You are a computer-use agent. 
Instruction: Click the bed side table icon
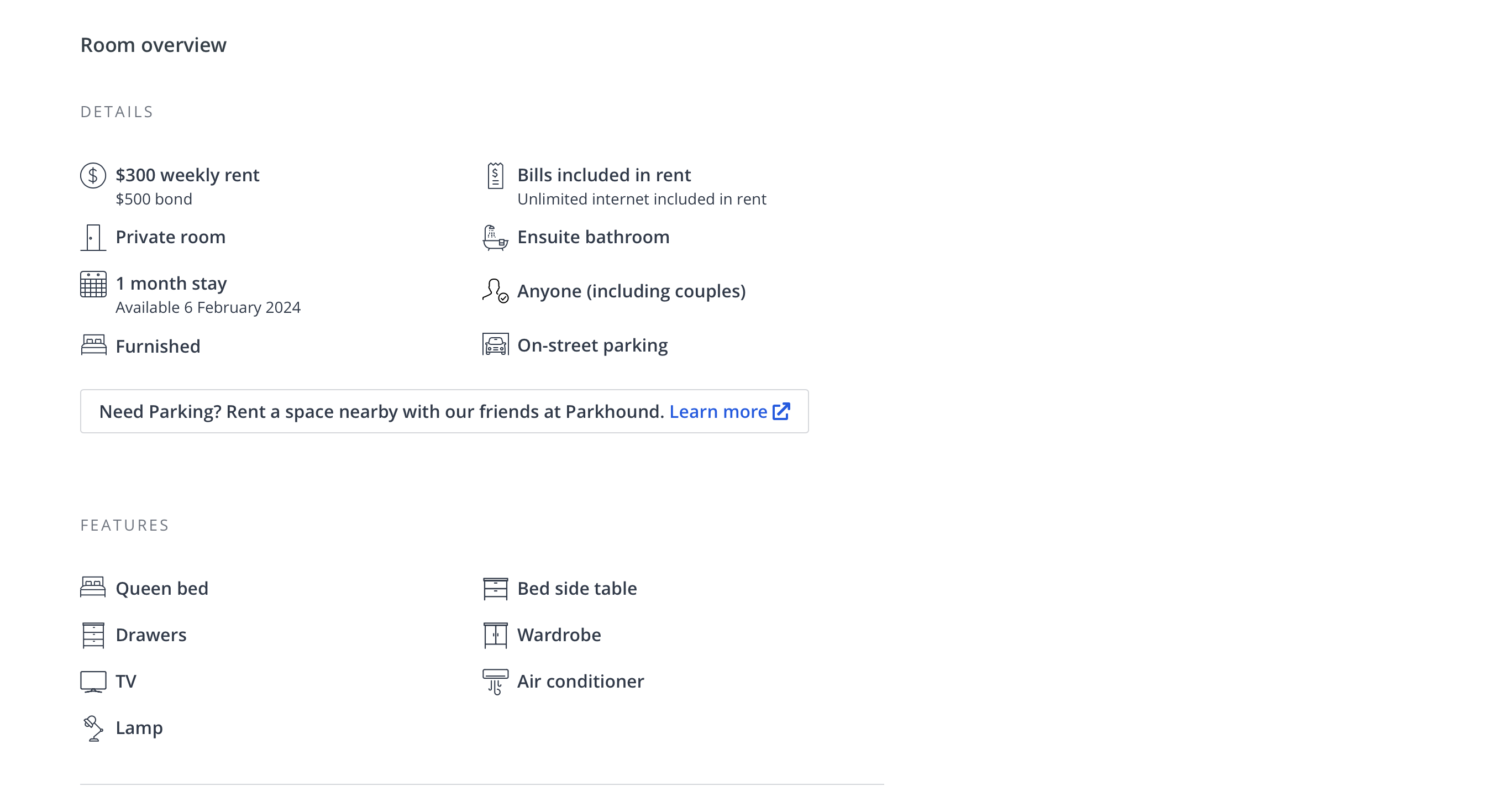(x=495, y=588)
